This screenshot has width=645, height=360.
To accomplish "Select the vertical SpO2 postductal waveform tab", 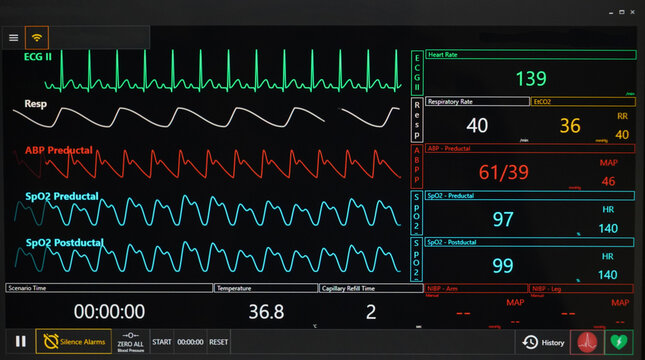I will tap(416, 259).
